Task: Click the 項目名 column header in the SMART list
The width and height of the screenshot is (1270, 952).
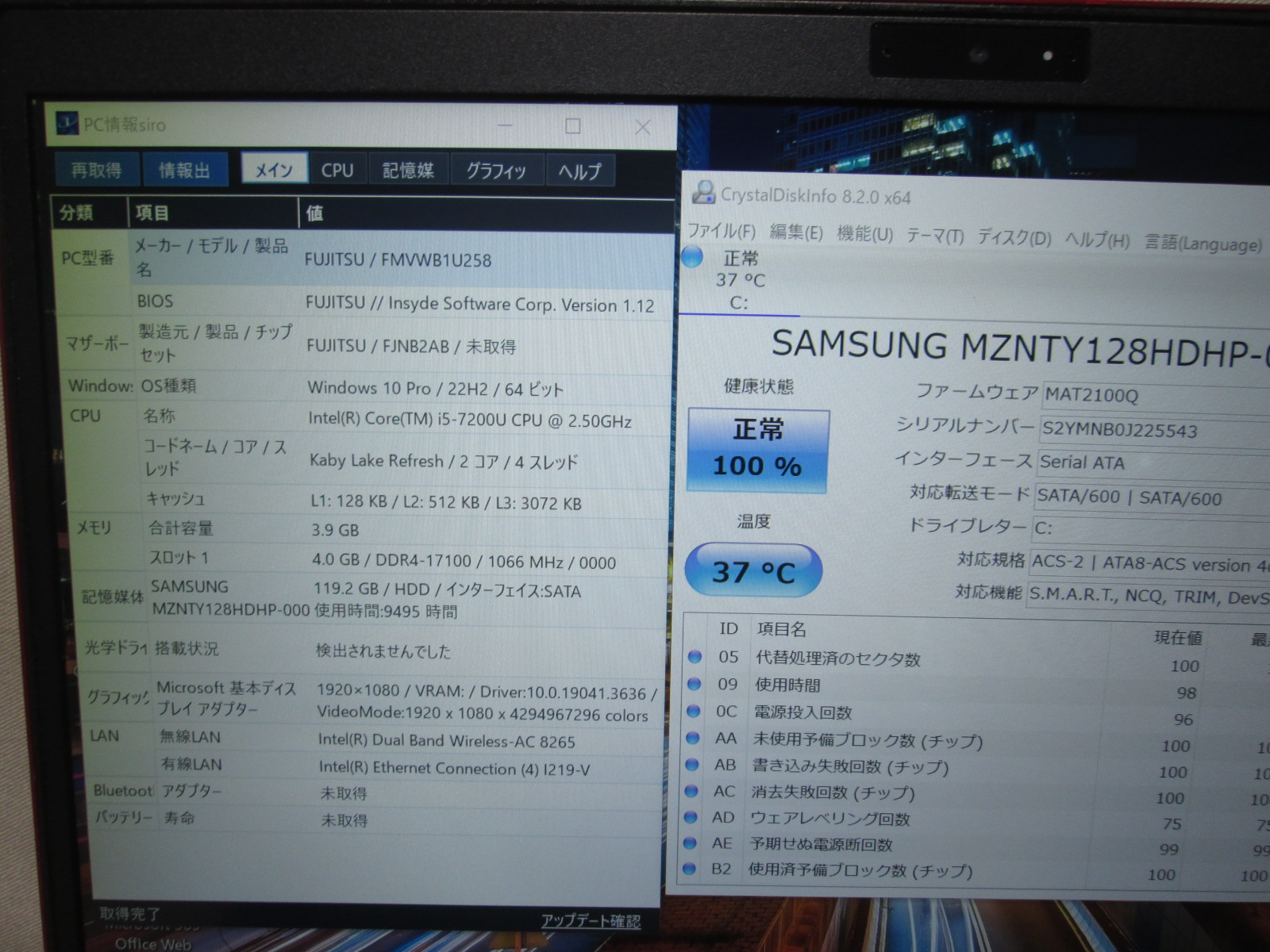Action: click(x=782, y=629)
